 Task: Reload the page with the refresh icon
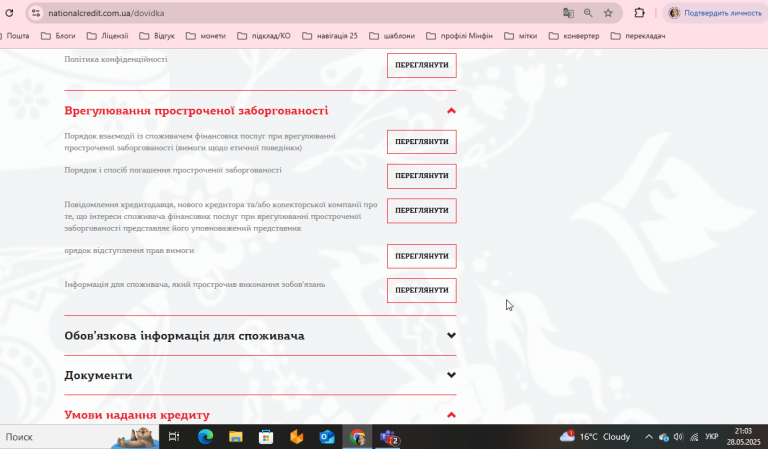click(x=9, y=13)
